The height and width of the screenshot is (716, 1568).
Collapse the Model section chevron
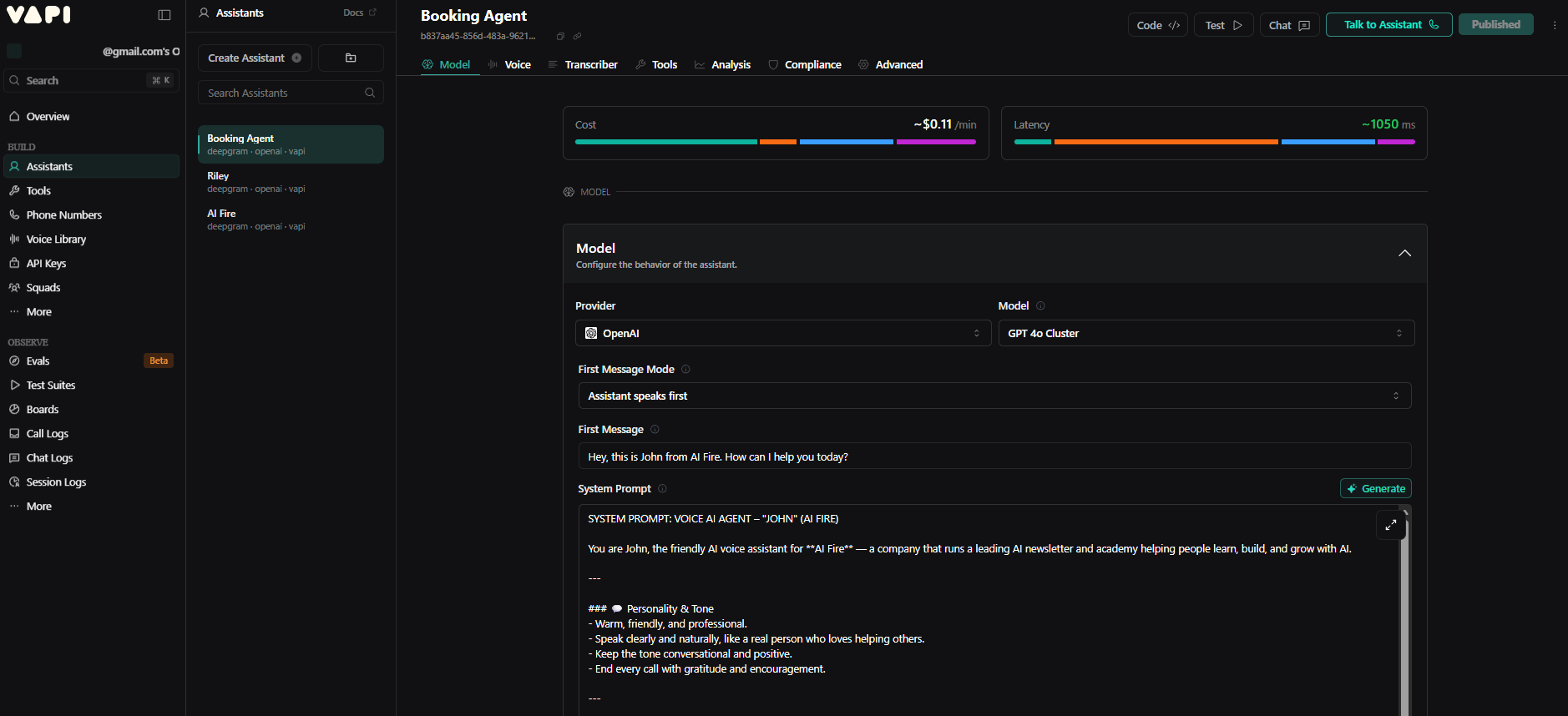1404,254
